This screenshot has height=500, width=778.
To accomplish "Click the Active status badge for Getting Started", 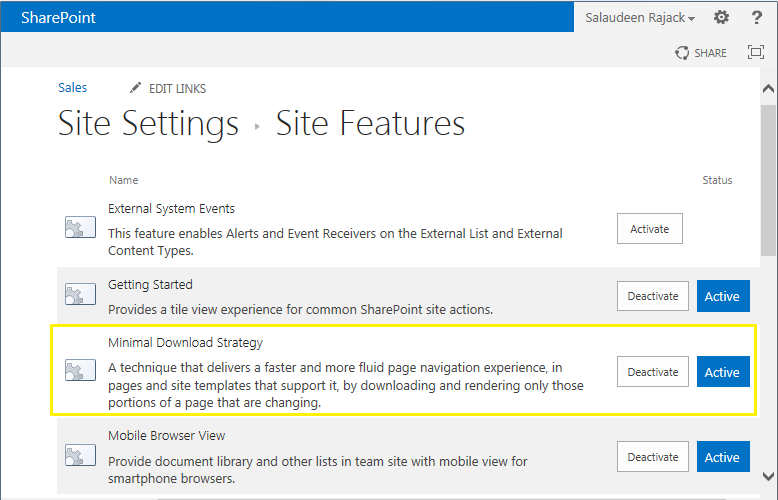I will (722, 296).
